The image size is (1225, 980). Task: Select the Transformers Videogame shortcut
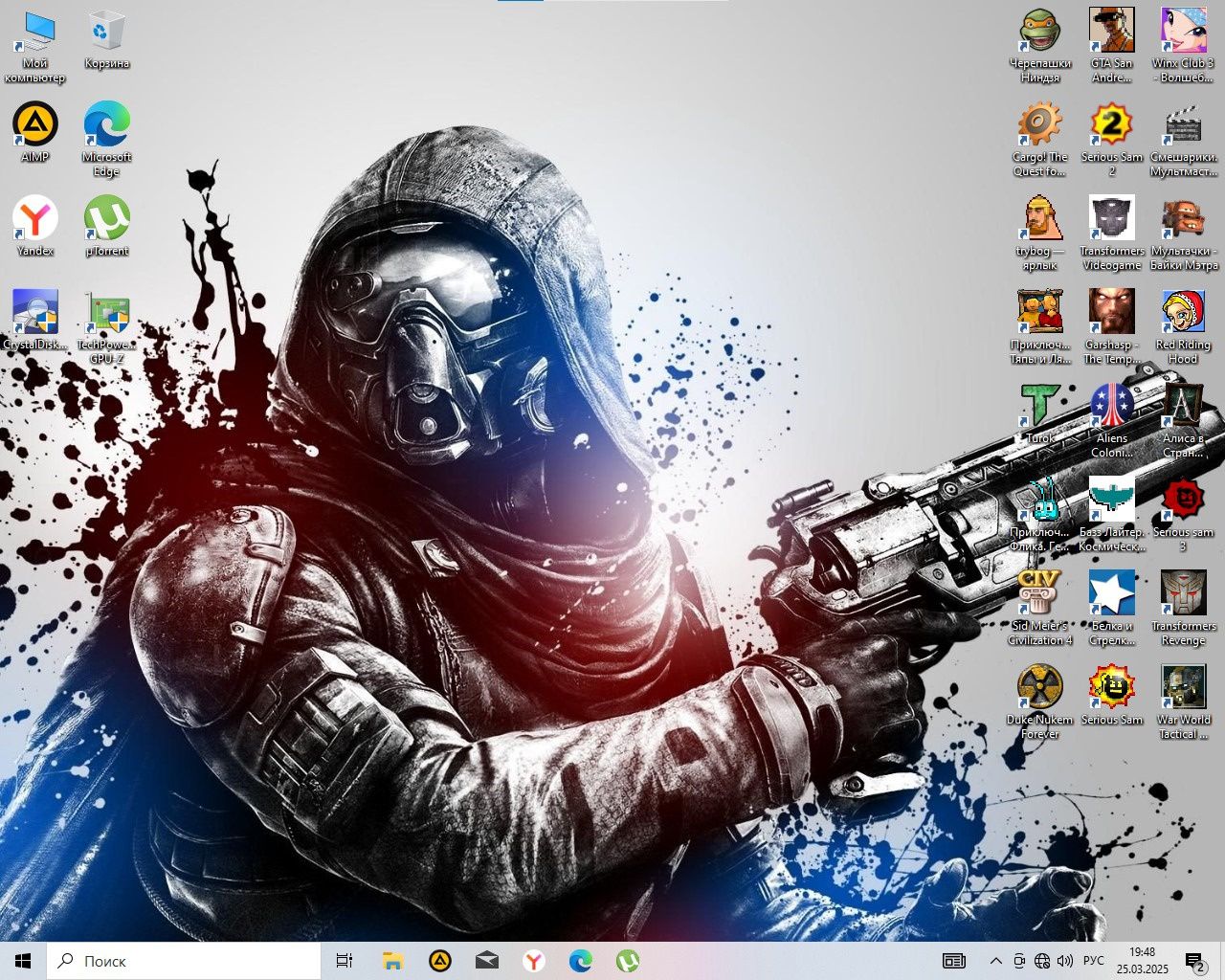coord(1111,234)
